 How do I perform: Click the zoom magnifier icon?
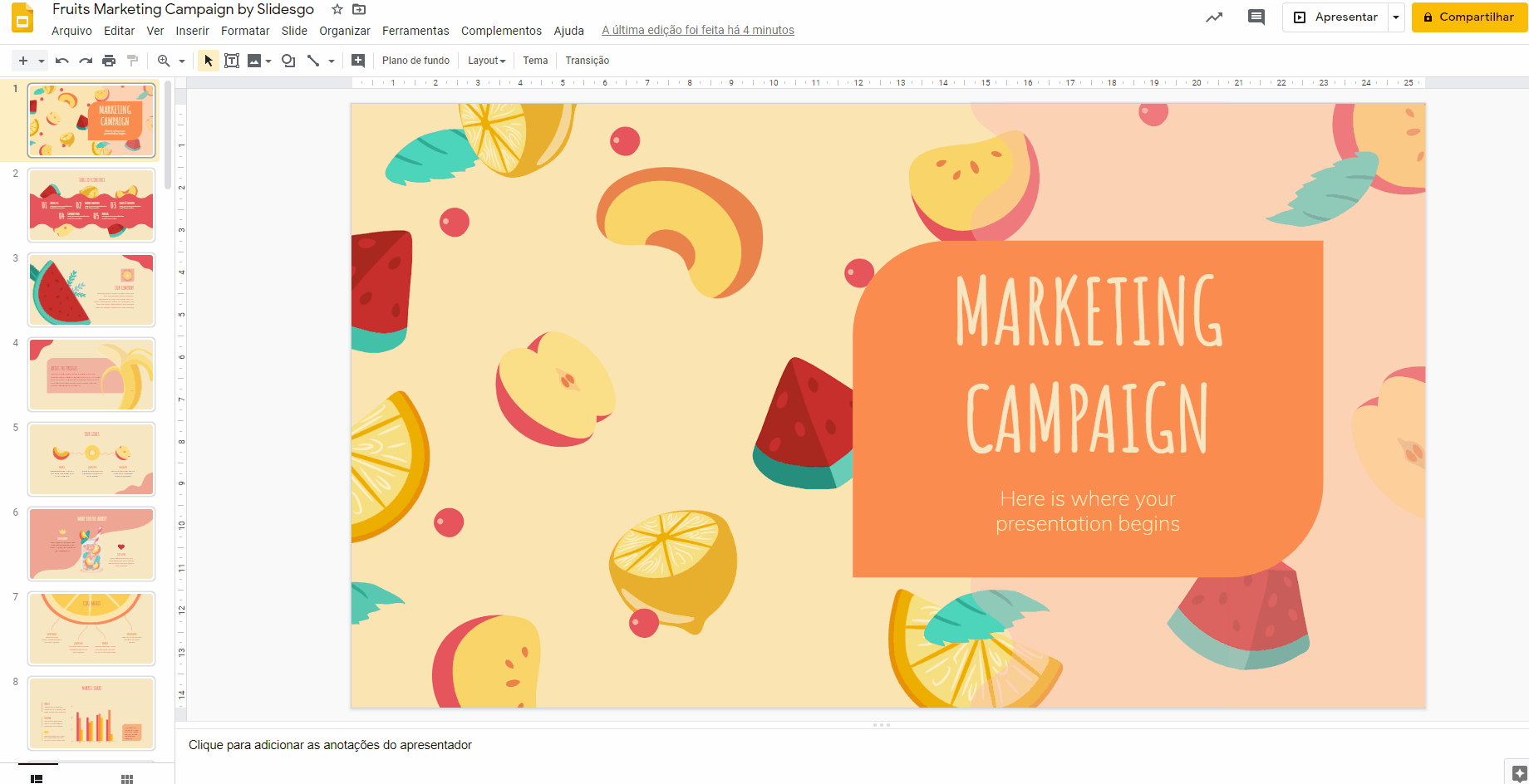coord(164,61)
